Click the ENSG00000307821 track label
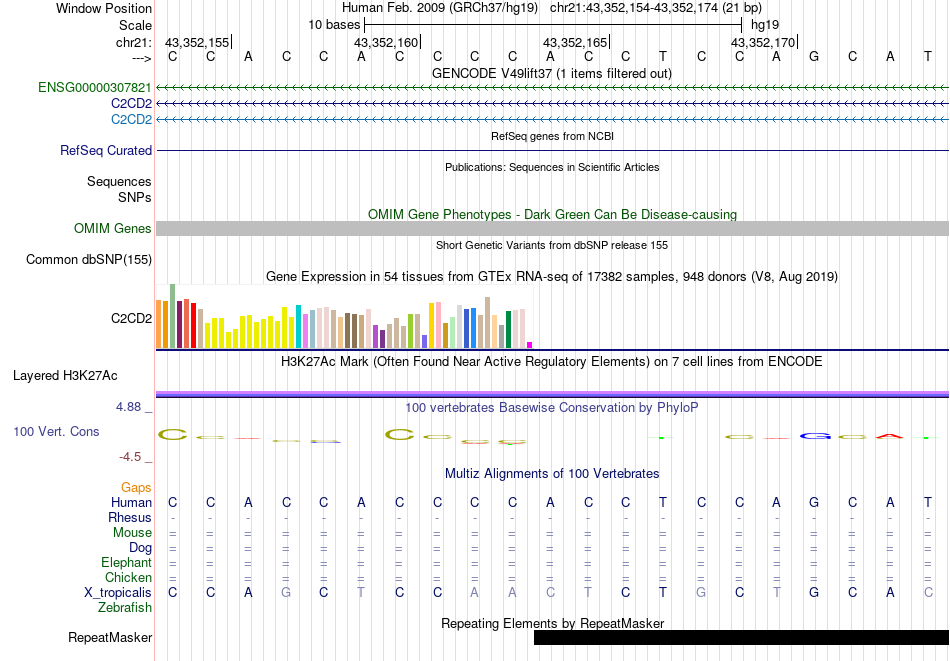The height and width of the screenshot is (661, 950). coord(95,88)
